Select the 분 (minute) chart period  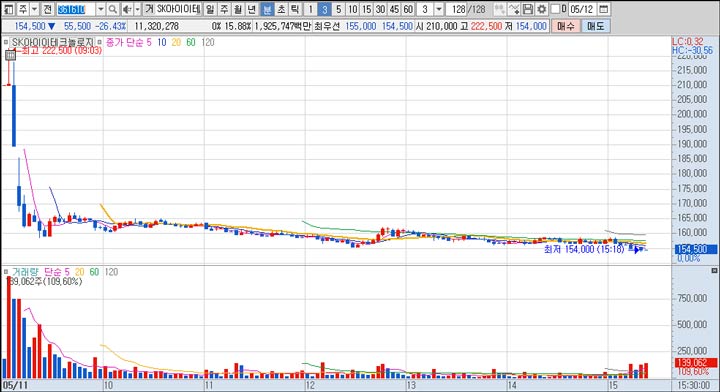coord(267,9)
